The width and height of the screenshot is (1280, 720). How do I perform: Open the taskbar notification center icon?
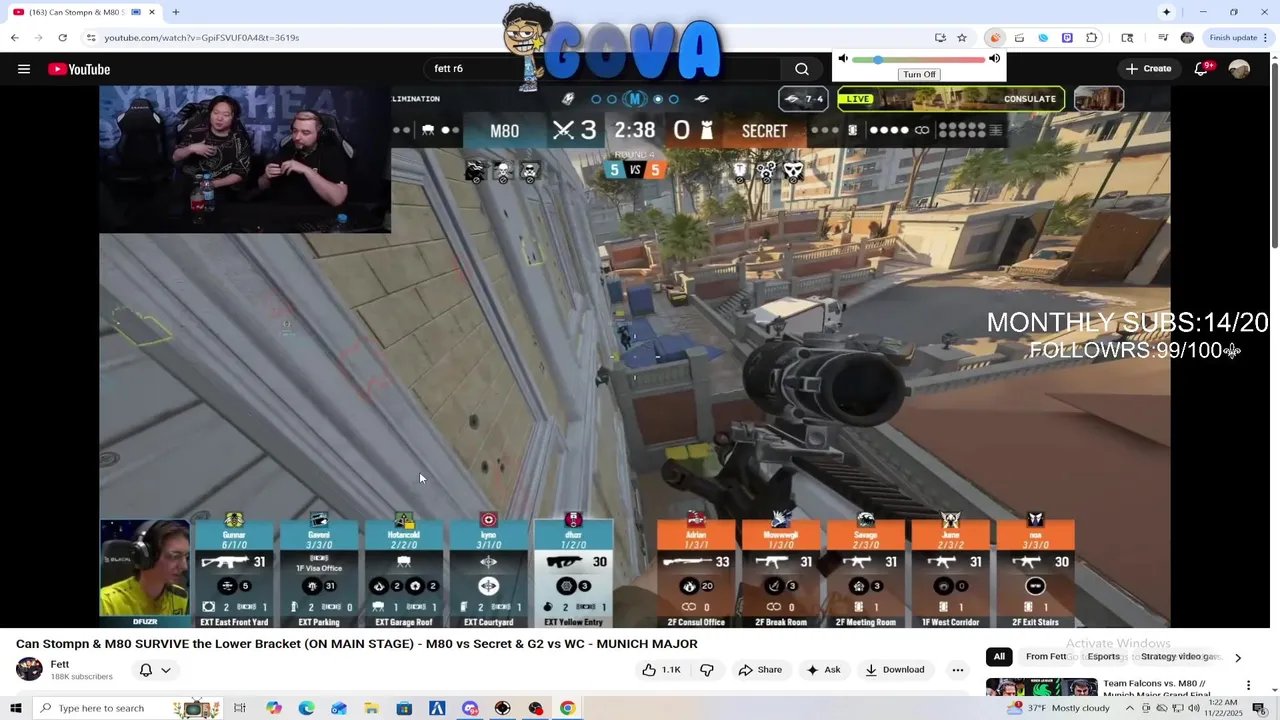(1259, 708)
